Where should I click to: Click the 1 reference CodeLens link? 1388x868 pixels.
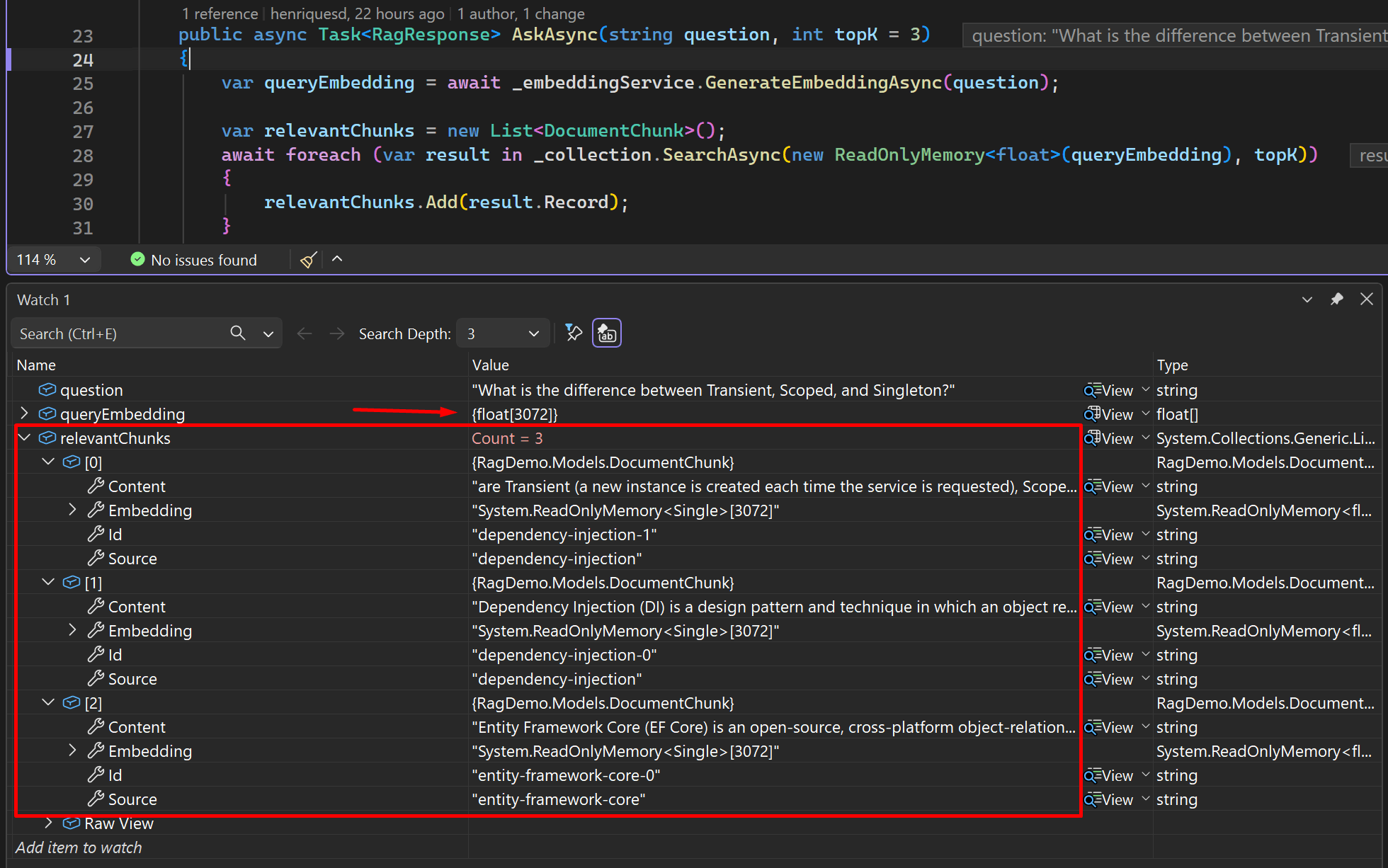220,13
